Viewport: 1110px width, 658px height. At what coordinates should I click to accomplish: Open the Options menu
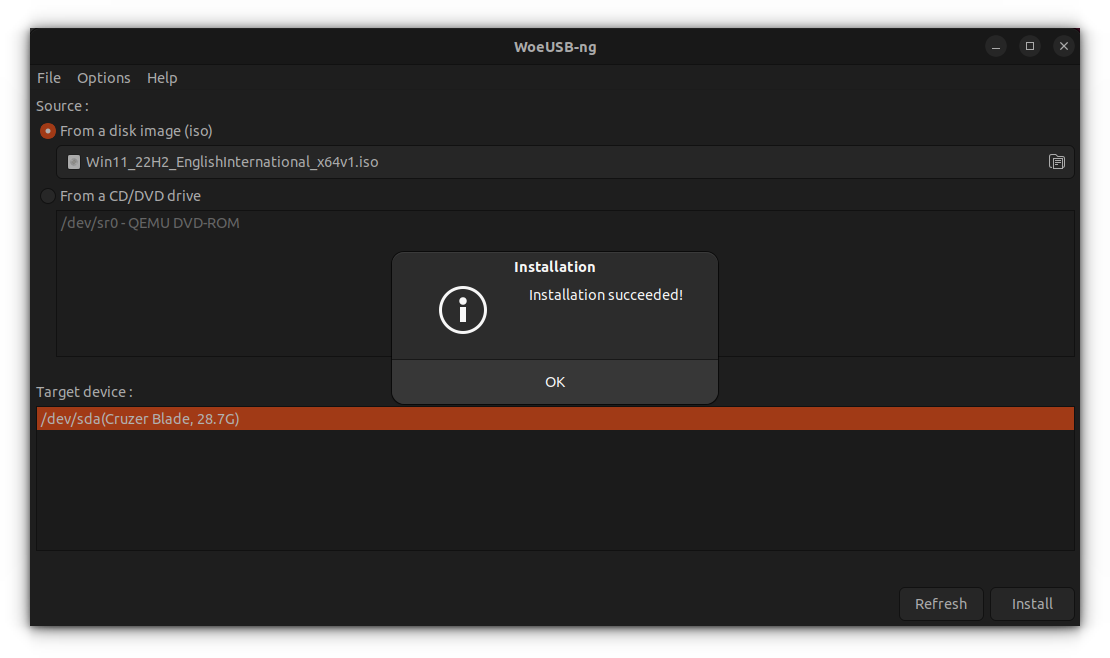coord(104,78)
